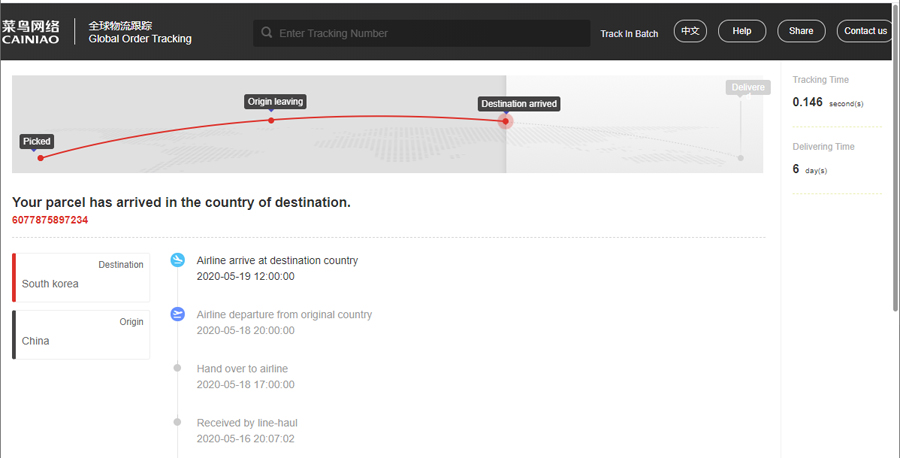
Task: Select the Origin leaving marker label
Action: point(275,102)
